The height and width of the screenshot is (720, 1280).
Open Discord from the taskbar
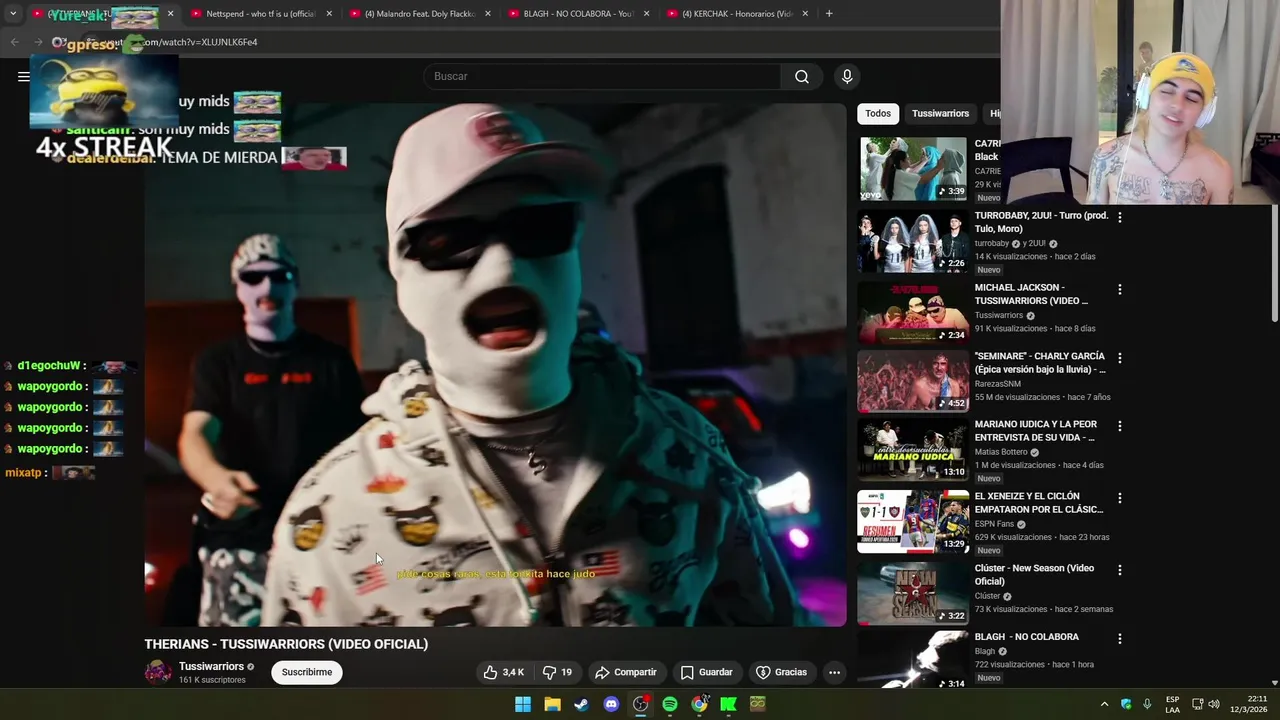pos(611,704)
